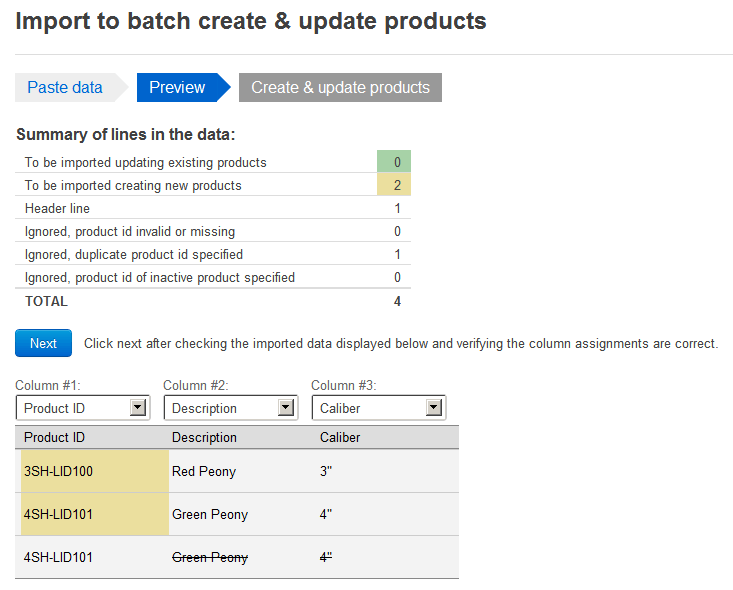Click the Description table column header
The height and width of the screenshot is (590, 733).
coord(204,437)
